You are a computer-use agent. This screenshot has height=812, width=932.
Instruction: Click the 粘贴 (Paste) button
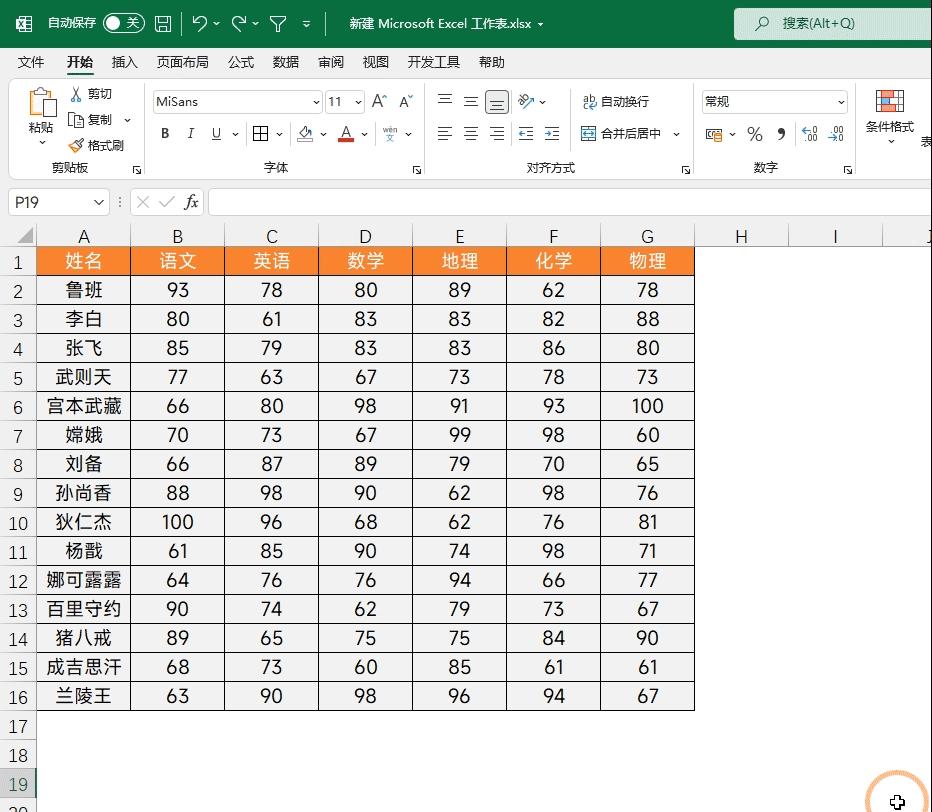(x=41, y=110)
